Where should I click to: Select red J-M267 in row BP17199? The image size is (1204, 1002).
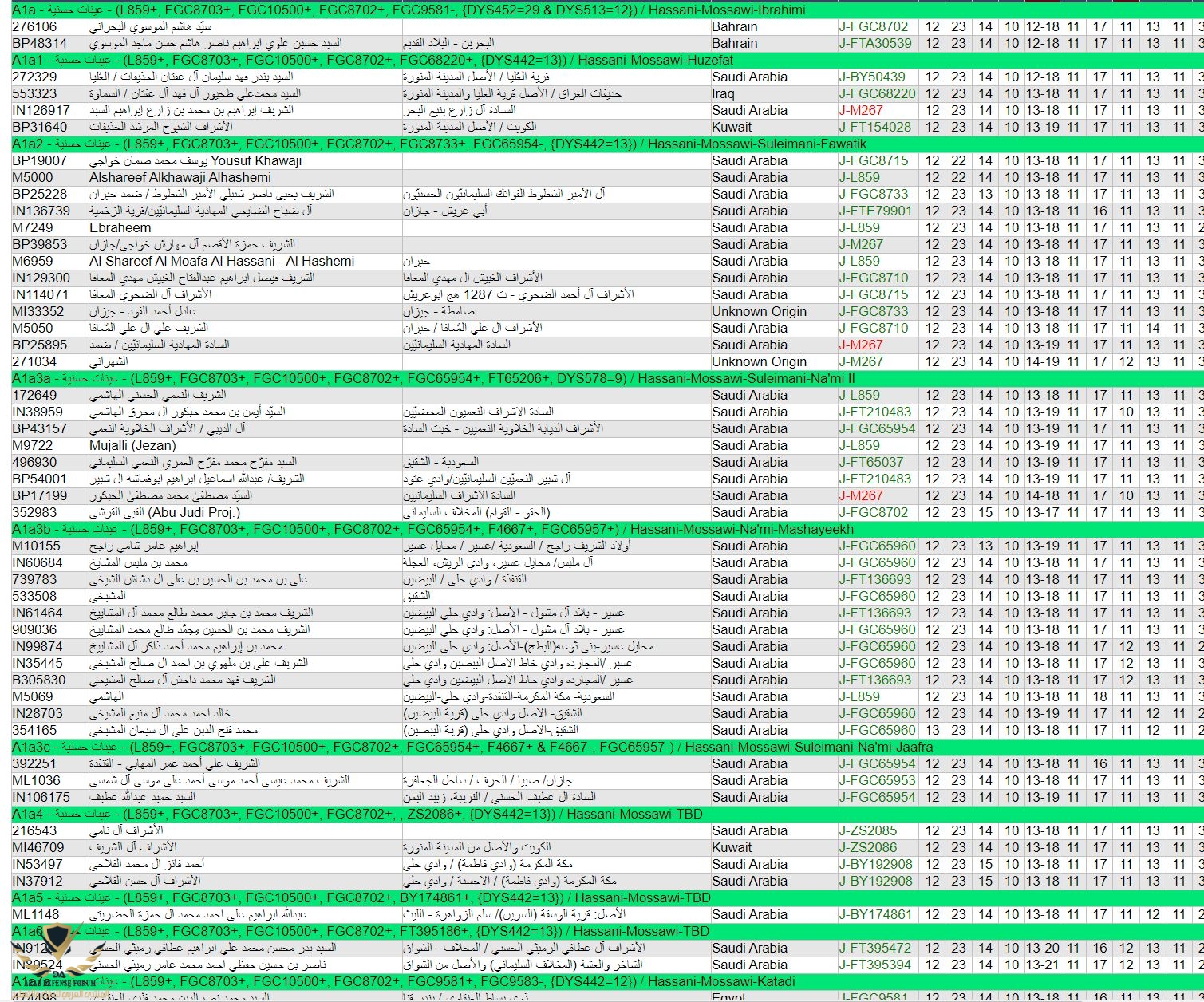(861, 496)
